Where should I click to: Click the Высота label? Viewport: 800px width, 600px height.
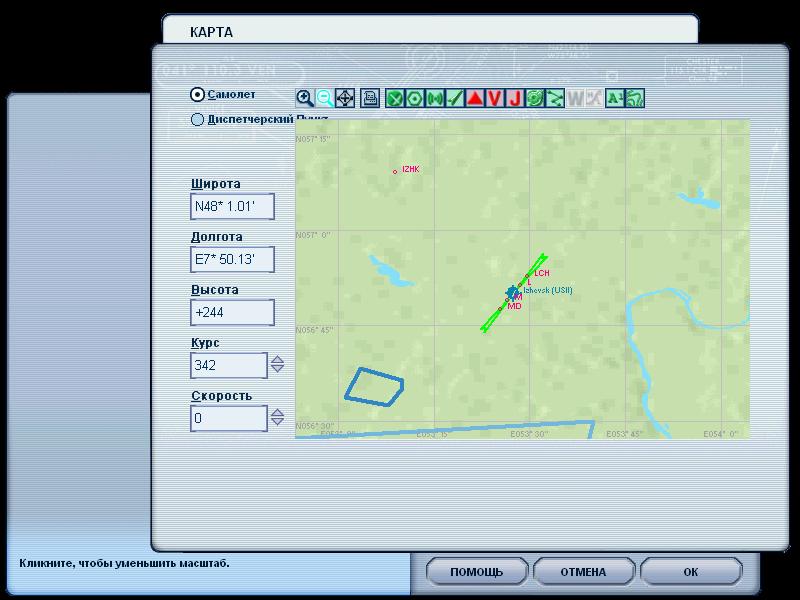pyautogui.click(x=214, y=290)
